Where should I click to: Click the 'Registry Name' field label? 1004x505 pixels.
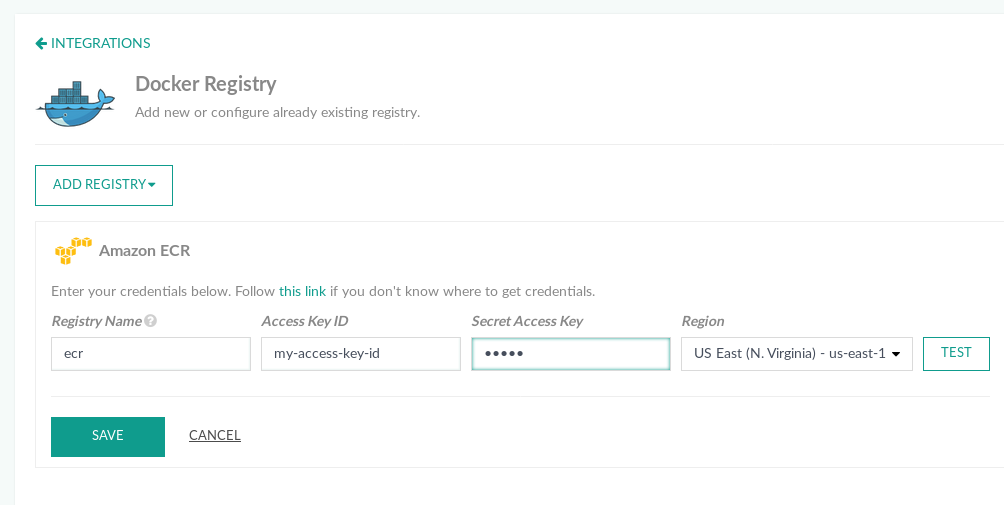click(96, 322)
